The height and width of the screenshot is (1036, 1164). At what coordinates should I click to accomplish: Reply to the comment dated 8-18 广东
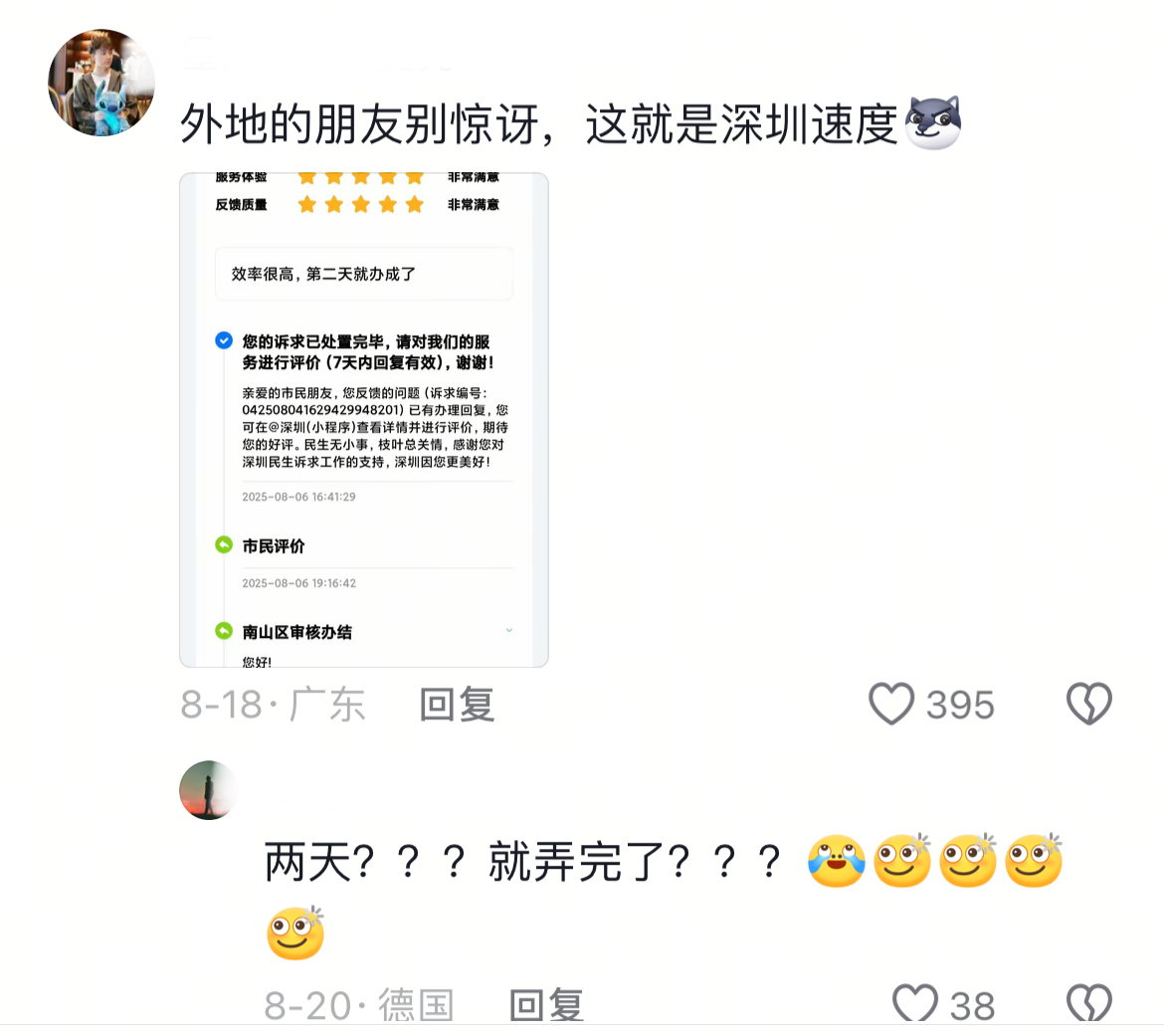(457, 704)
